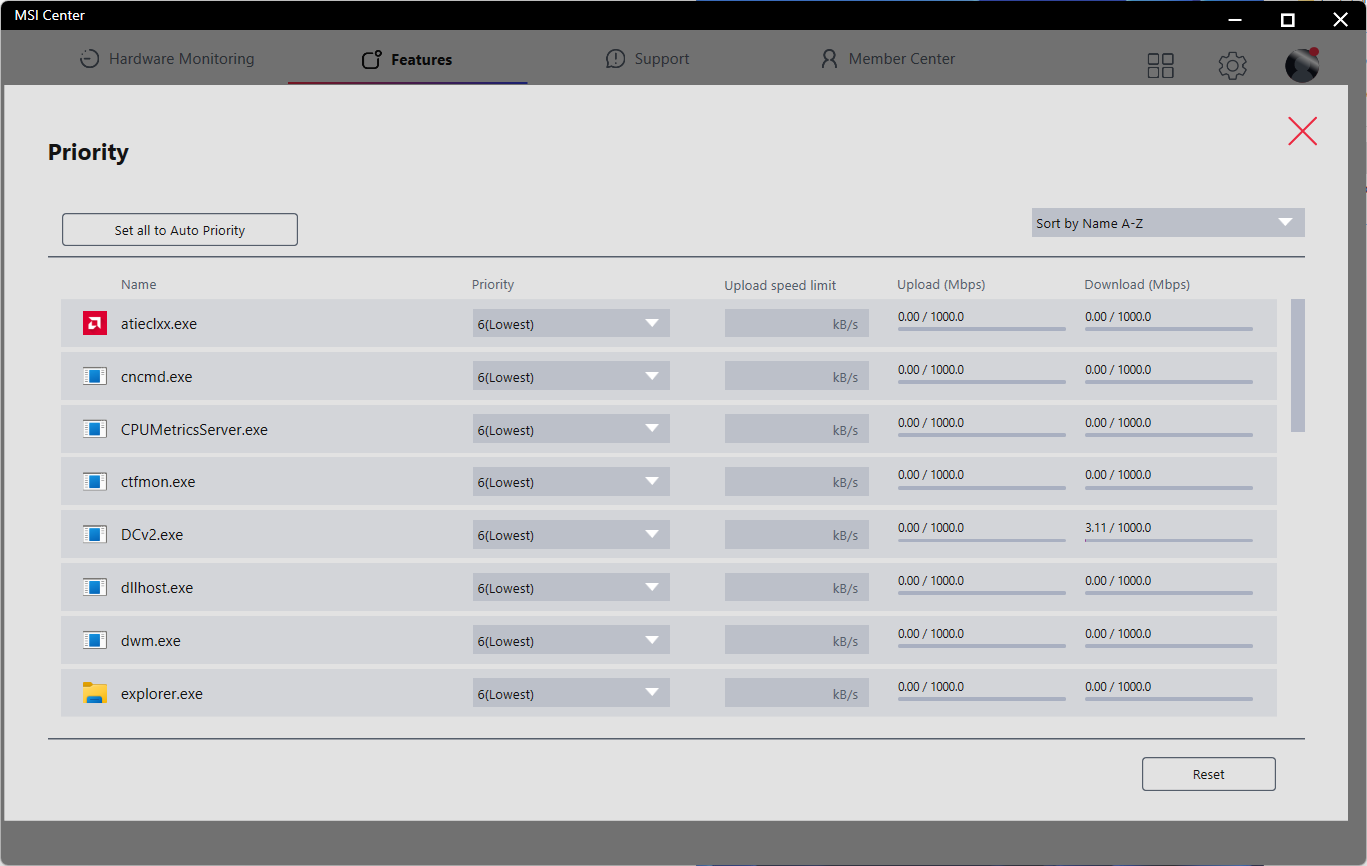Viewport: 1367px width, 866px height.
Task: Click upload speed limit field for explorer.exe
Action: click(797, 693)
